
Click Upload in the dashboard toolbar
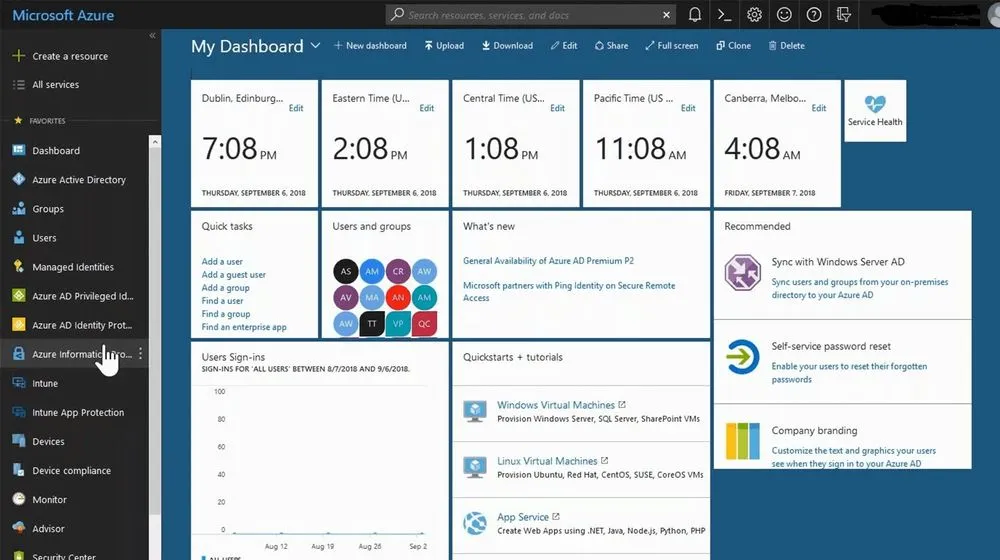point(444,46)
